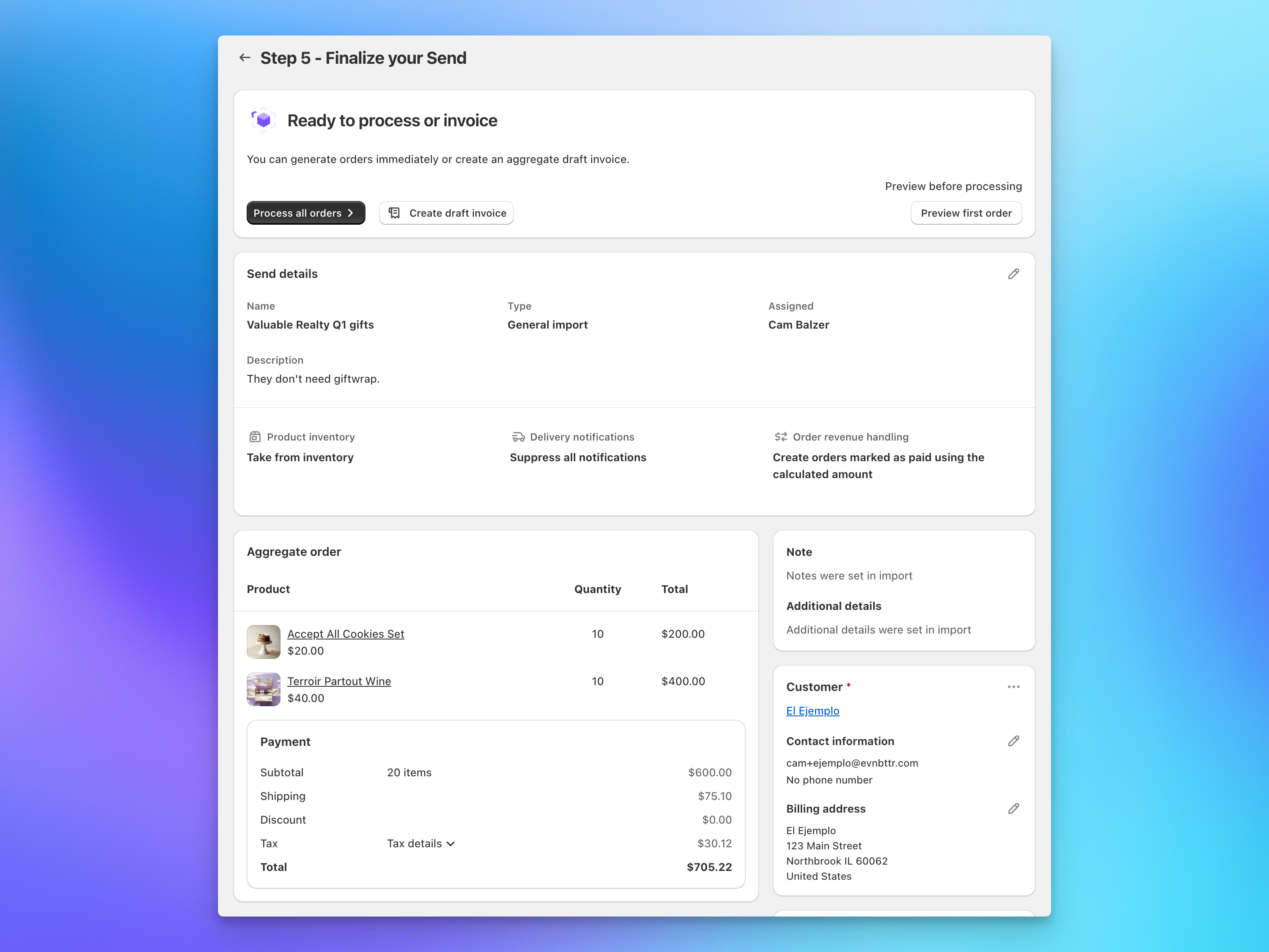Open the Customer options ellipsis menu
Viewport: 1269px width, 952px height.
1013,686
